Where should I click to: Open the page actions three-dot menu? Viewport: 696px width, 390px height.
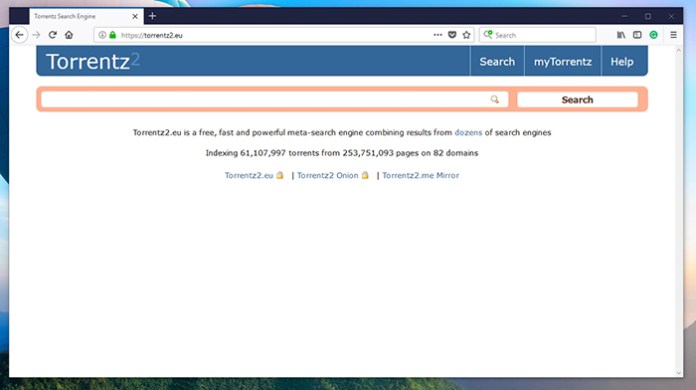(x=438, y=35)
